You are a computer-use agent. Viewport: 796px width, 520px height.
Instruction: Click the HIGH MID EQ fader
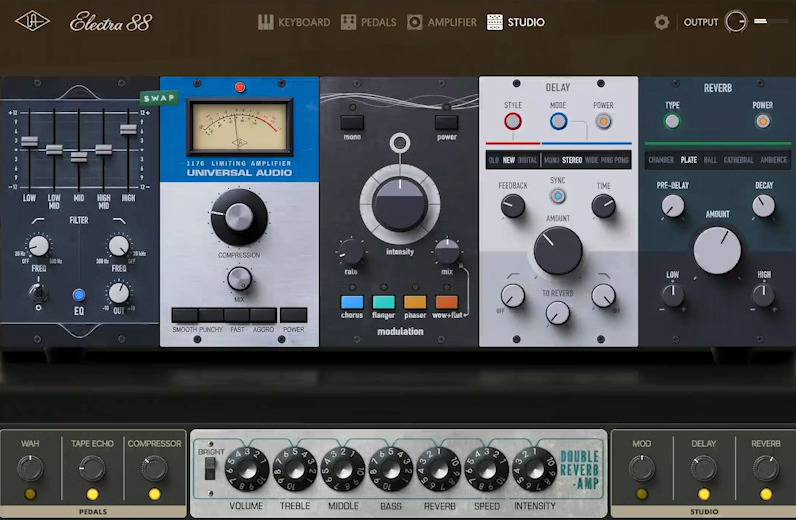(x=104, y=149)
